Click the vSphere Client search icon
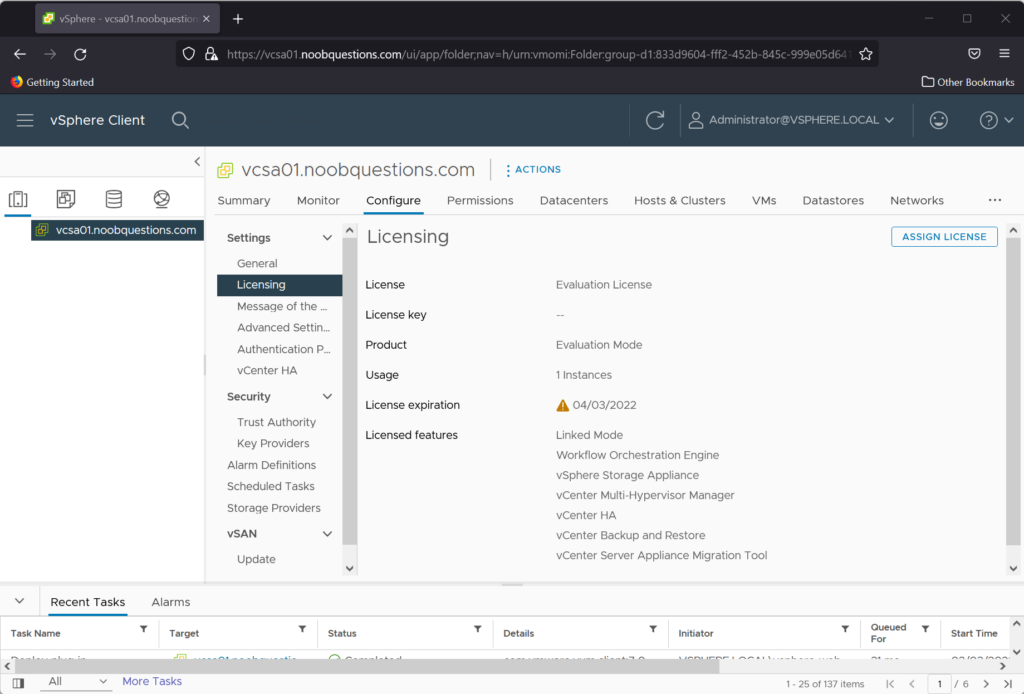Screen dimensions: 1024x694 [180, 120]
